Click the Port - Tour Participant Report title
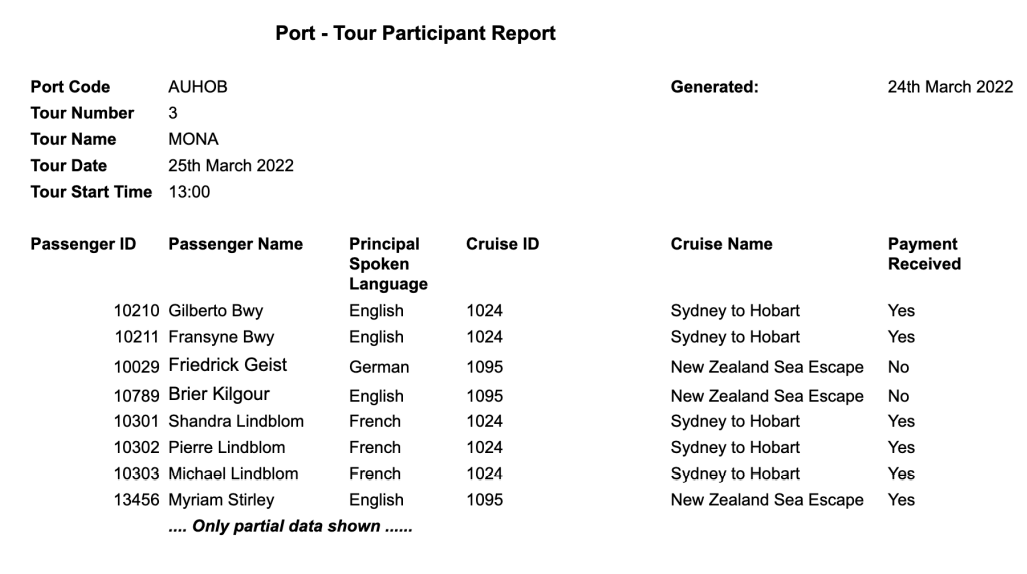The image size is (1027, 574). [415, 33]
